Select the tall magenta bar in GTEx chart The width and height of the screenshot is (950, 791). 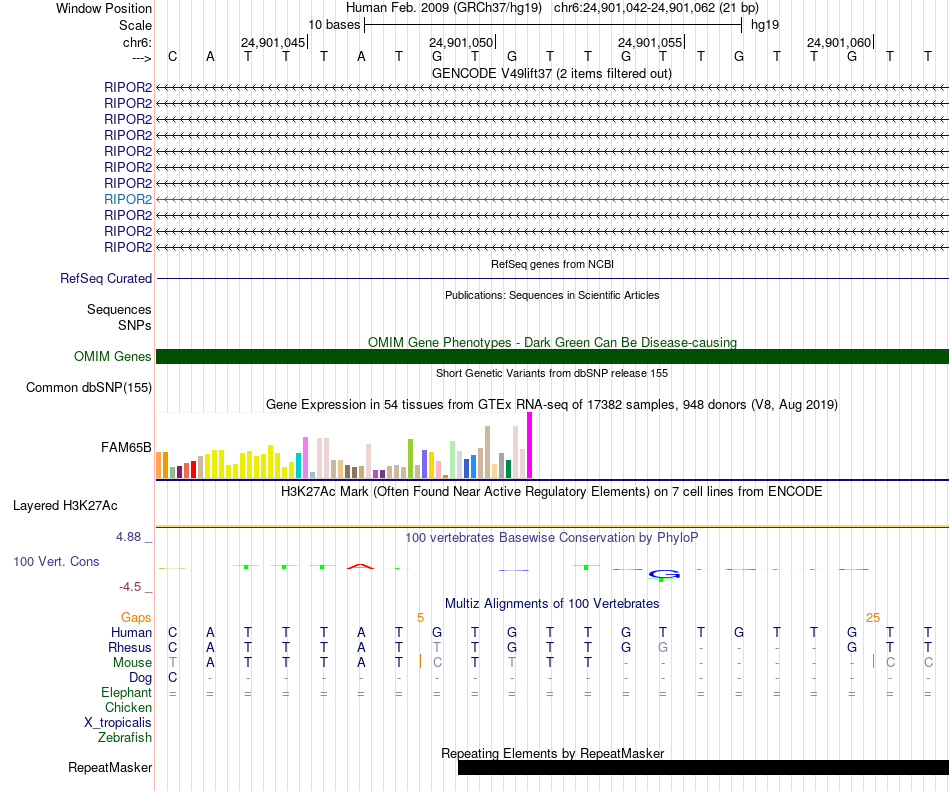pyautogui.click(x=530, y=445)
